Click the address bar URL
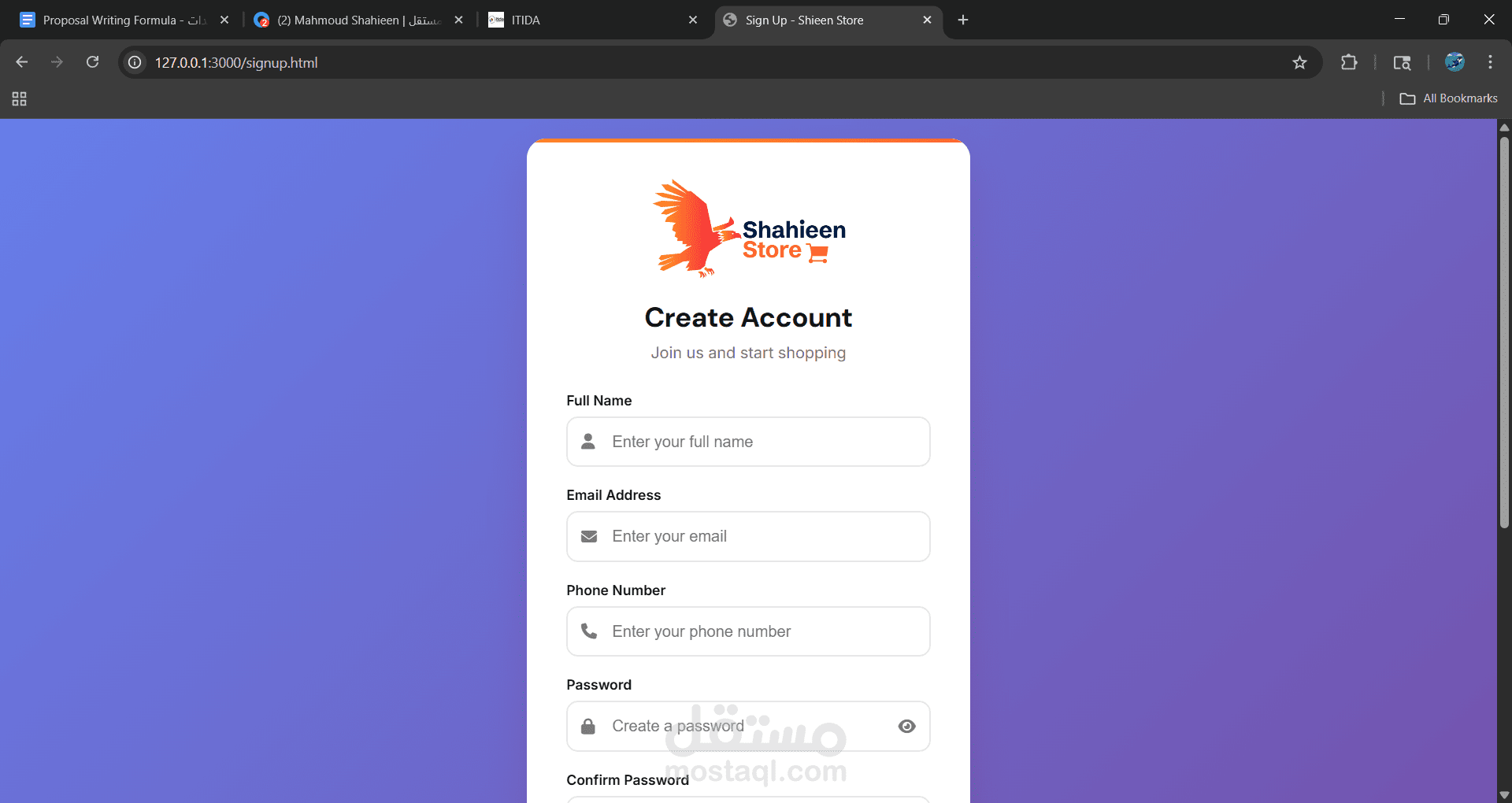The height and width of the screenshot is (803, 1512). (236, 62)
